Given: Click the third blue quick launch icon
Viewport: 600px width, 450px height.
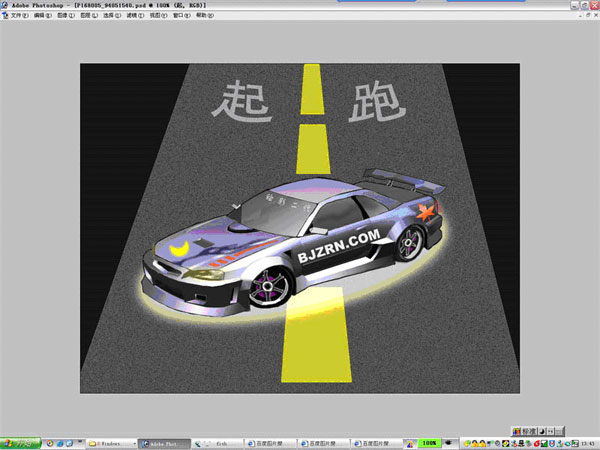Looking at the screenshot, I should coord(70,443).
